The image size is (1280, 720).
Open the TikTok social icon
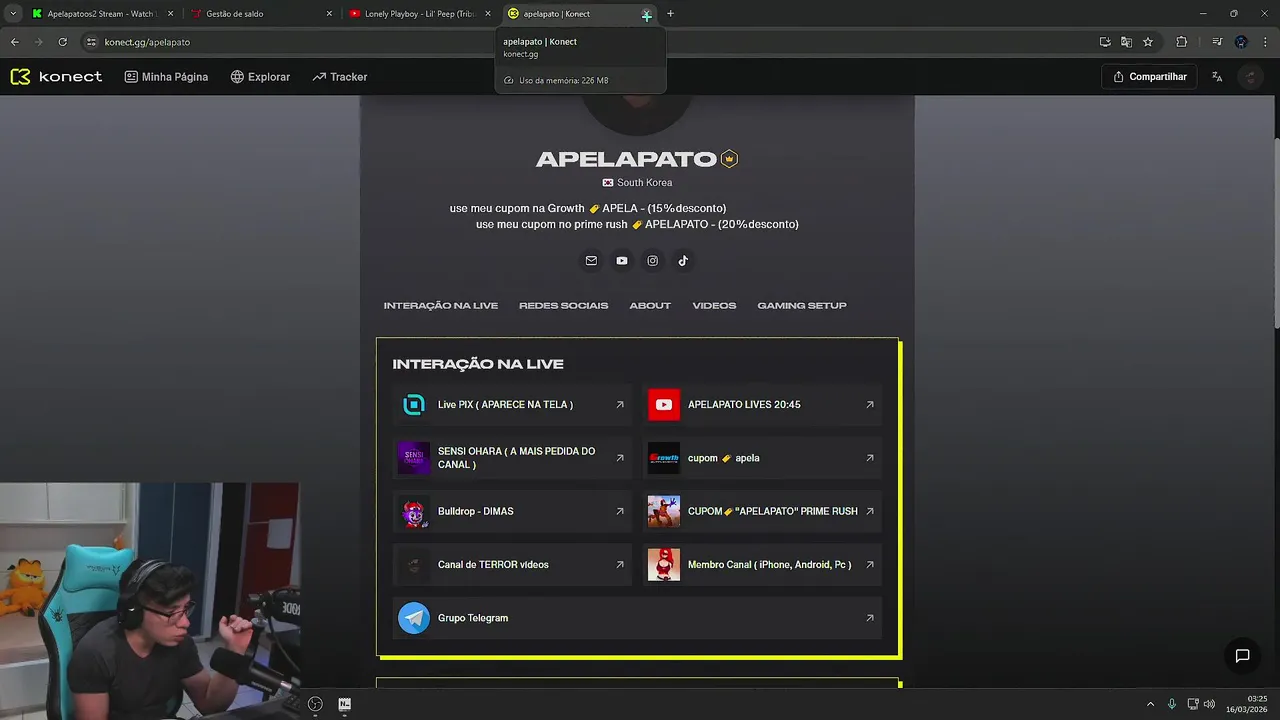tap(683, 261)
